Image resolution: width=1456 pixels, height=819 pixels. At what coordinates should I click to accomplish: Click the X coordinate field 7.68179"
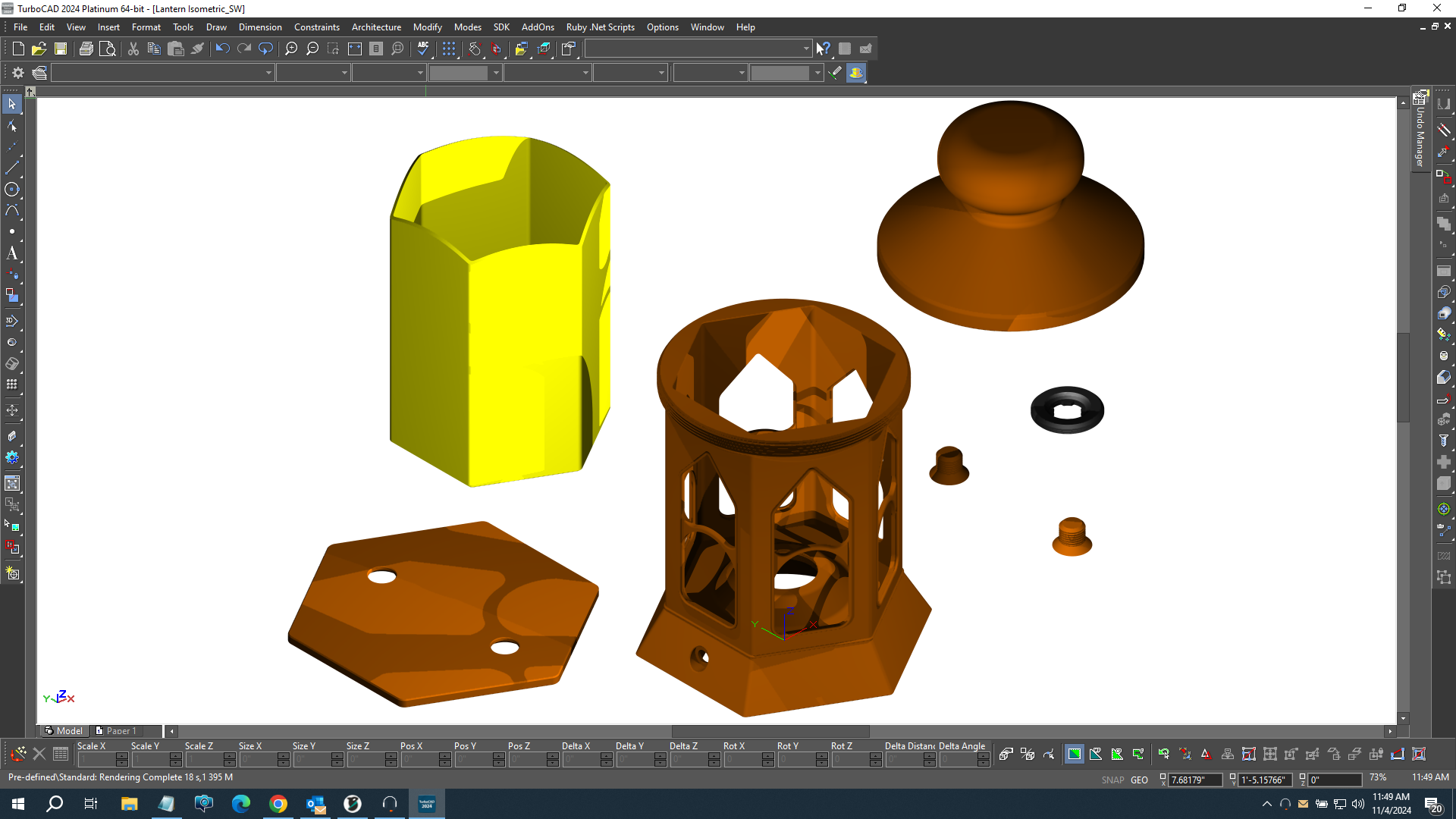[x=1195, y=780]
